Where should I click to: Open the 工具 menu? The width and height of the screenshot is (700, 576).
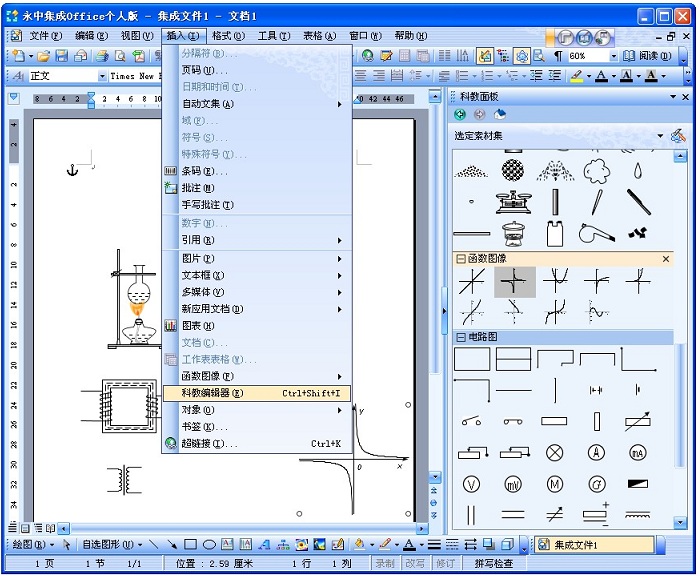click(x=274, y=36)
